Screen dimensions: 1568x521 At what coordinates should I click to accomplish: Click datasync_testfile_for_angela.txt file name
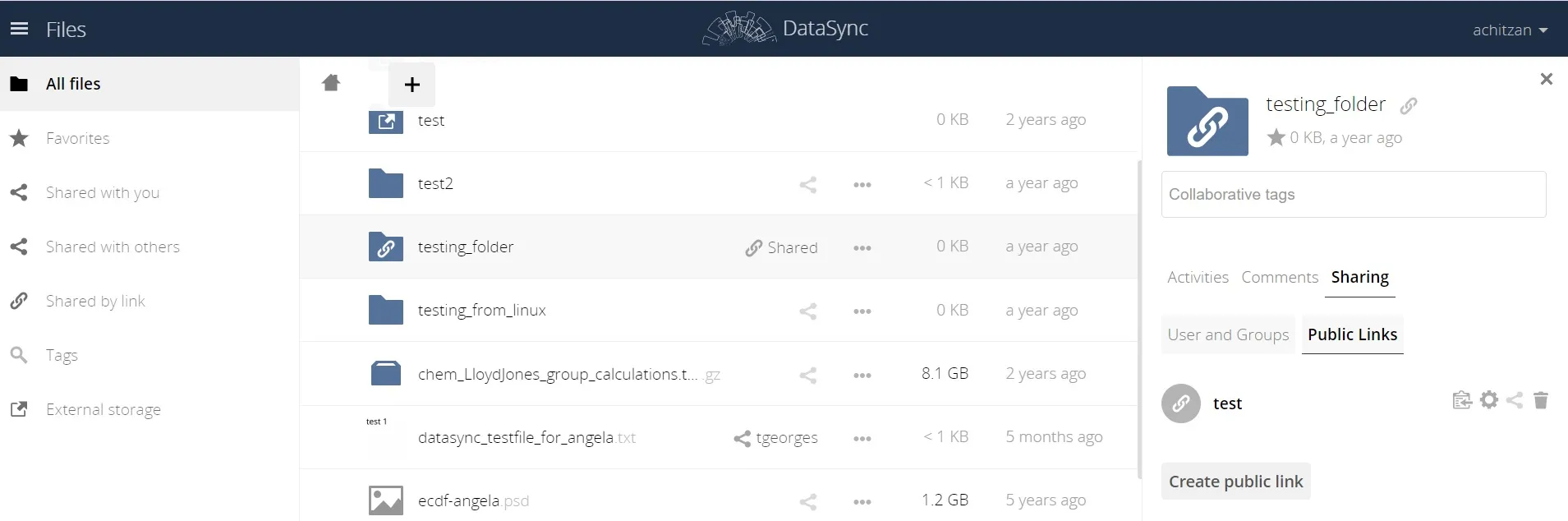[x=526, y=437]
